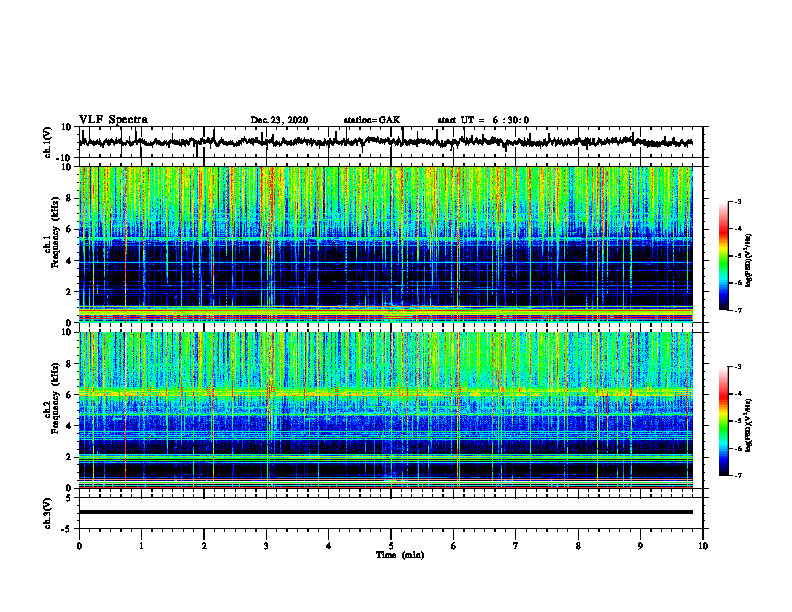Click the flat ch.3 voltage line
Viewport: 792px width, 612px height.
click(385, 512)
